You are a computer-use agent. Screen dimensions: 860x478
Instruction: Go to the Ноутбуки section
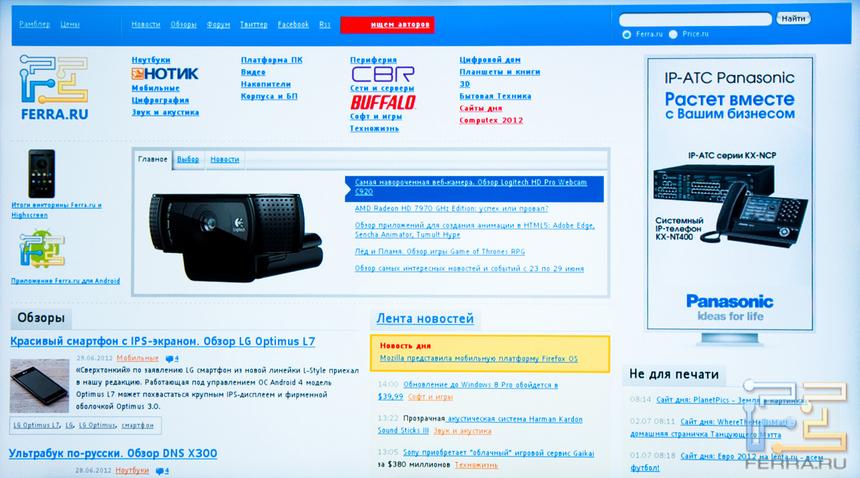[151, 60]
